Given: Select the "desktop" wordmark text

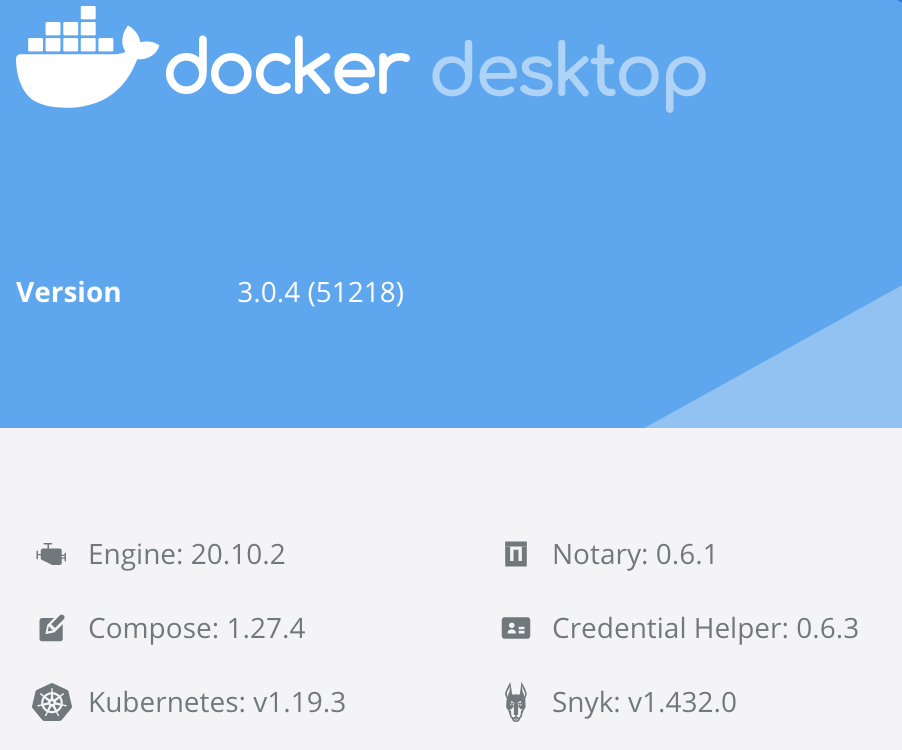Looking at the screenshot, I should (x=569, y=75).
